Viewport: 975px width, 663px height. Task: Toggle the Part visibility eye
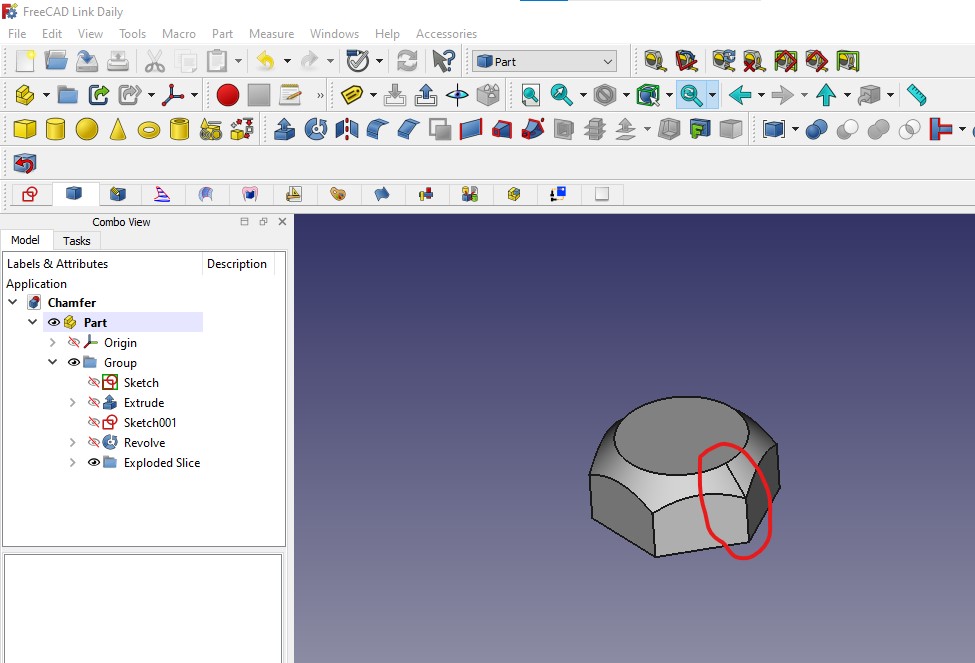click(55, 321)
